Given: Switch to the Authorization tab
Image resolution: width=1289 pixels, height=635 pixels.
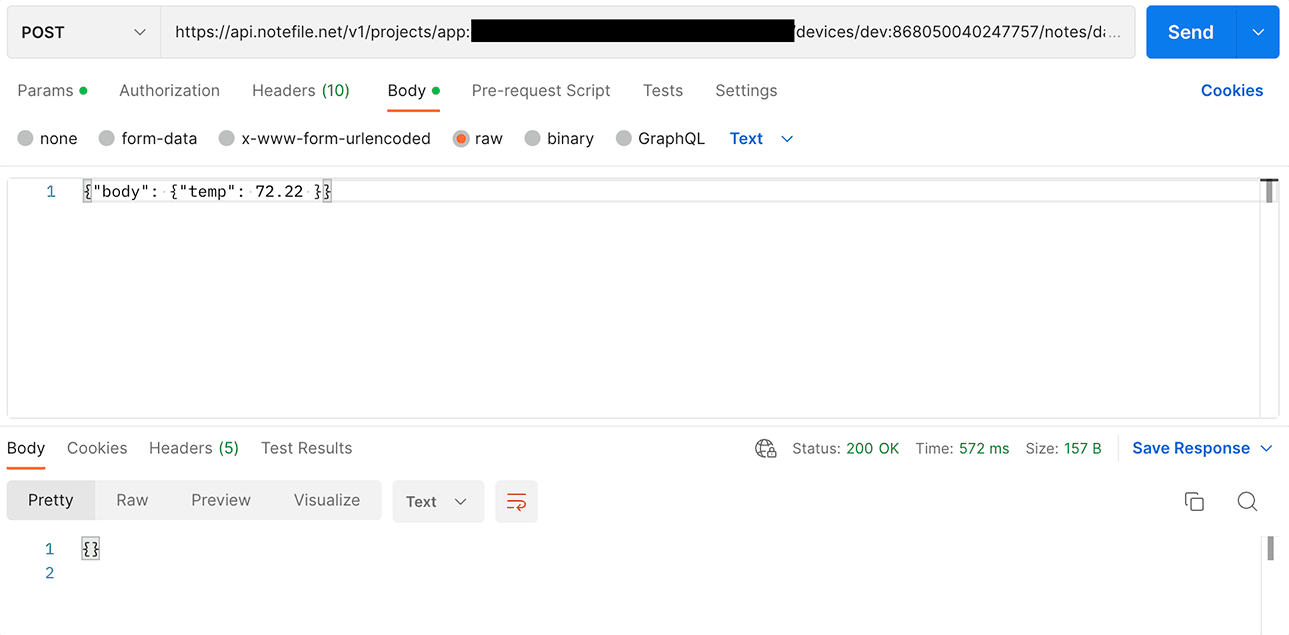Looking at the screenshot, I should pyautogui.click(x=169, y=90).
